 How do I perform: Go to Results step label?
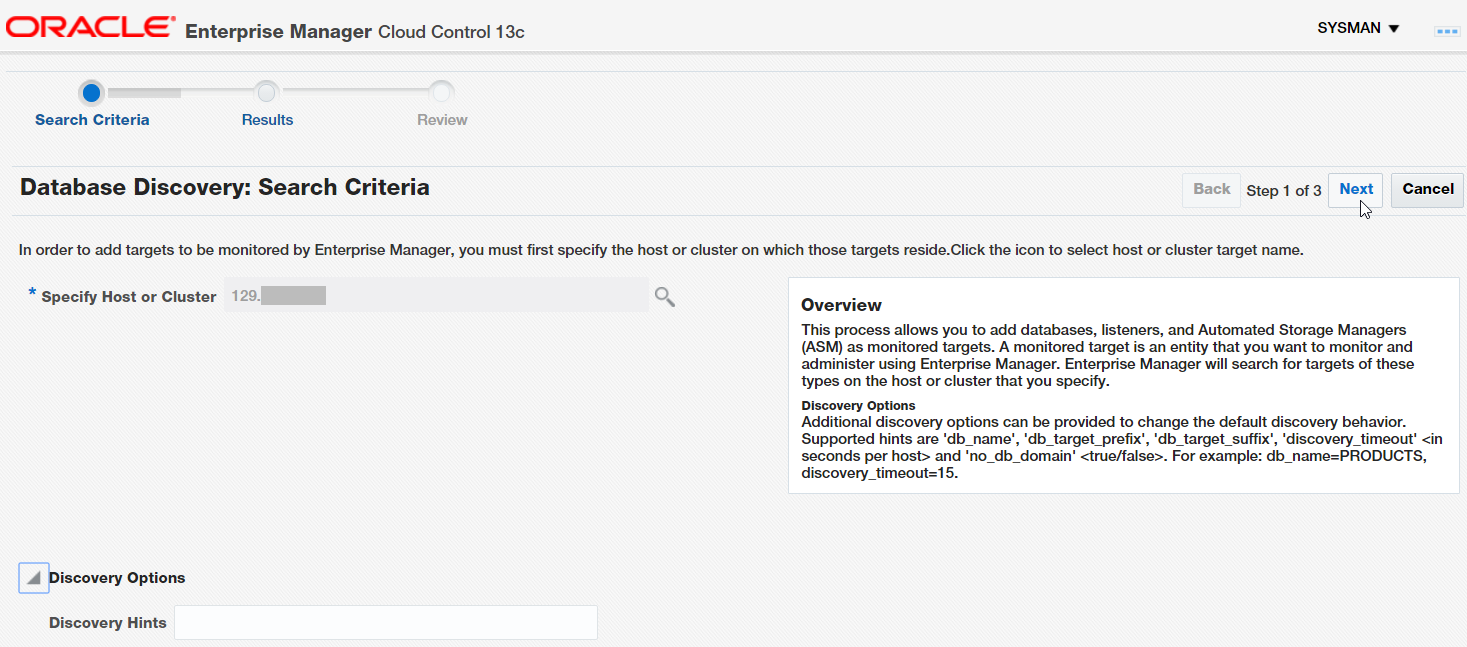point(267,120)
